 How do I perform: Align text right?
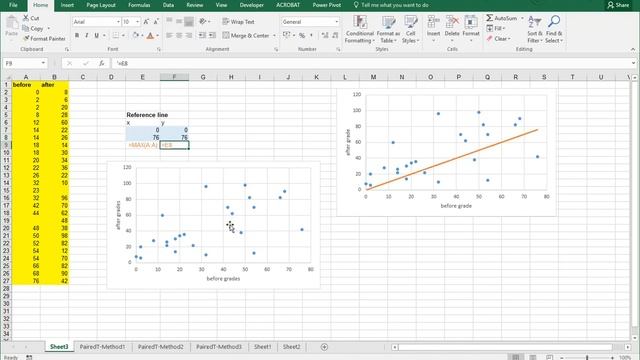(x=189, y=36)
